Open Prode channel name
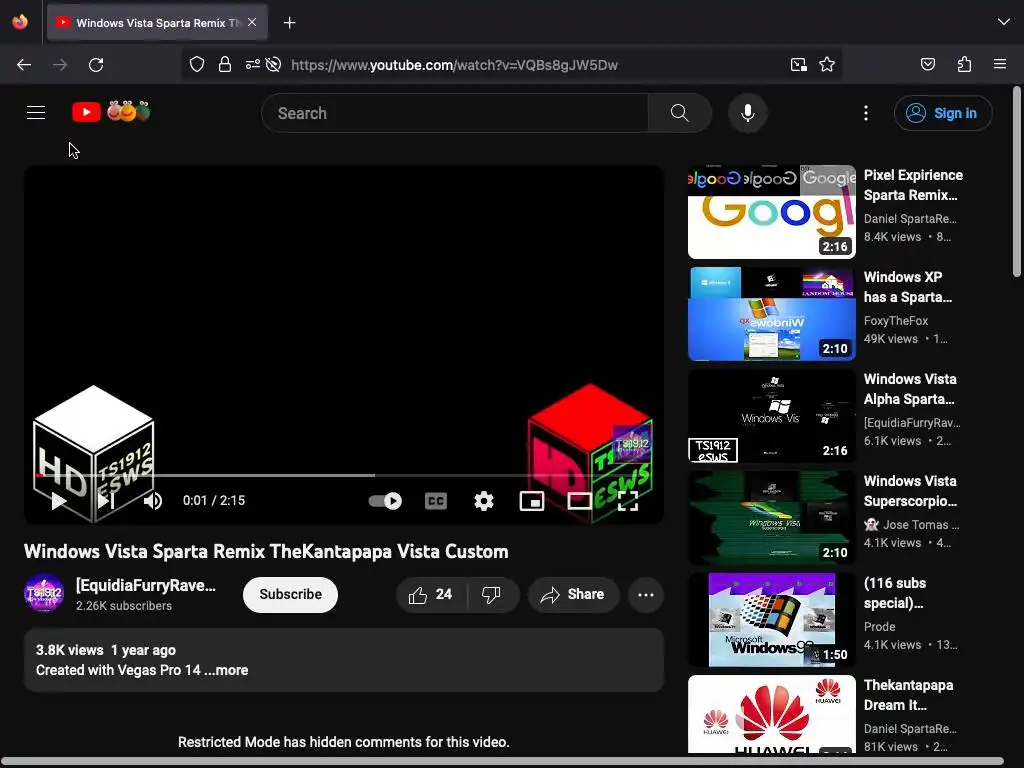Image resolution: width=1024 pixels, height=768 pixels. [x=880, y=626]
